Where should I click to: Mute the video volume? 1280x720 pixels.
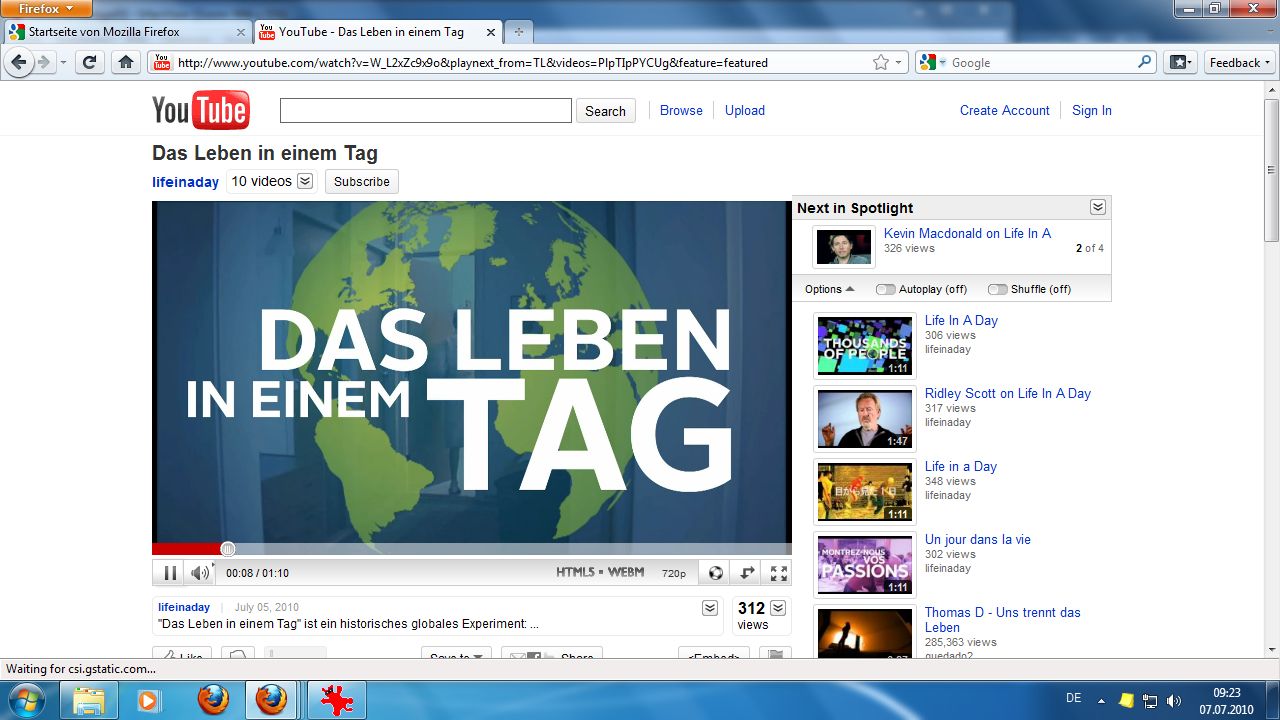point(198,572)
